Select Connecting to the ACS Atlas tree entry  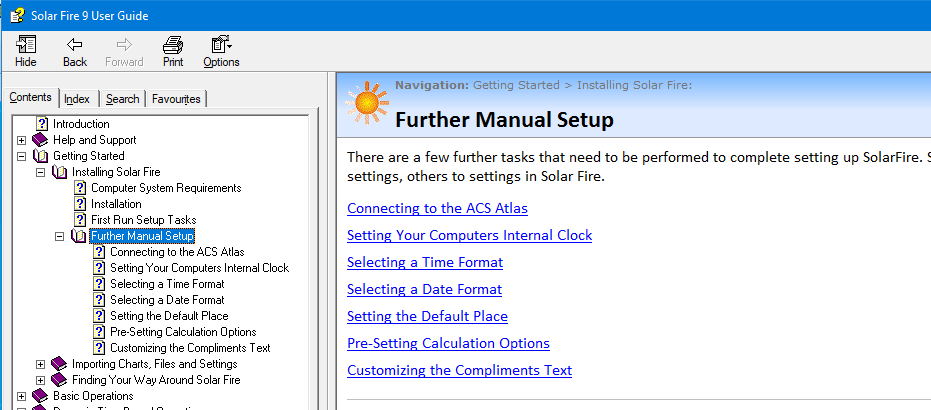[178, 252]
